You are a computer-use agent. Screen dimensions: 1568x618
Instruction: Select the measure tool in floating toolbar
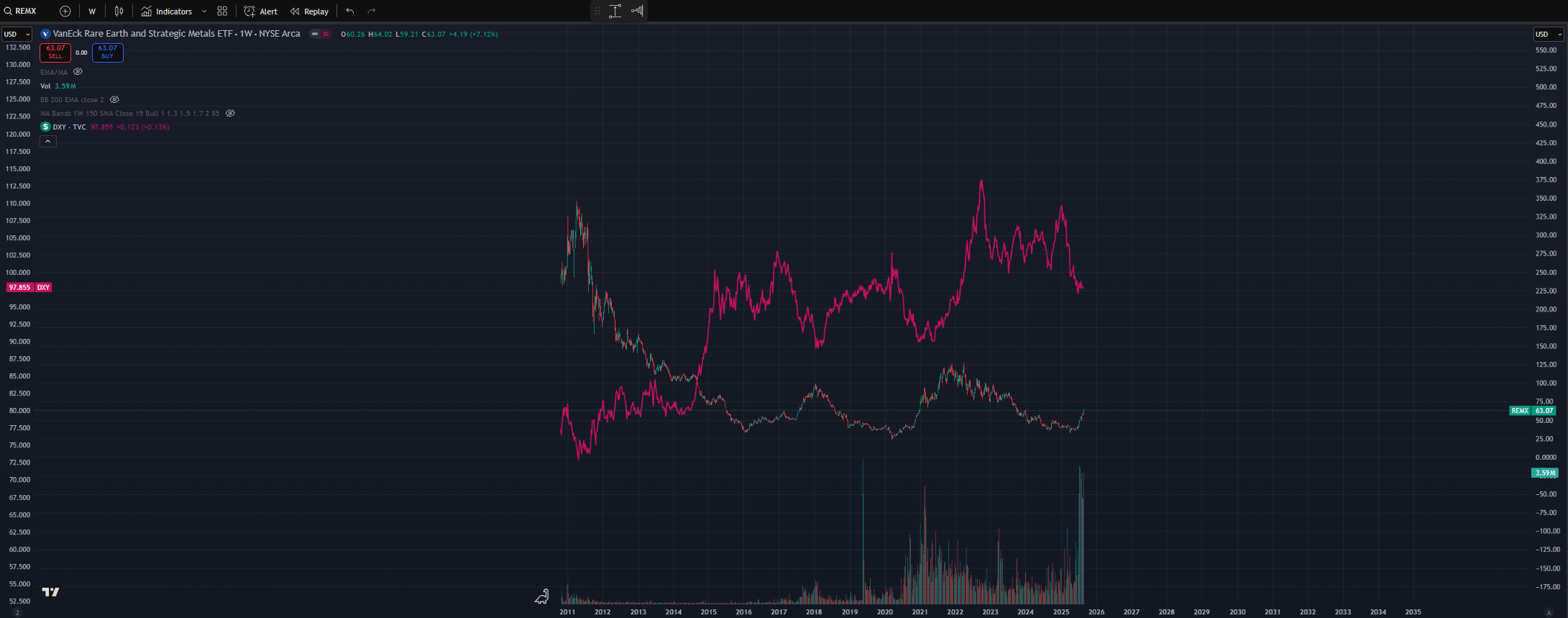tap(615, 11)
